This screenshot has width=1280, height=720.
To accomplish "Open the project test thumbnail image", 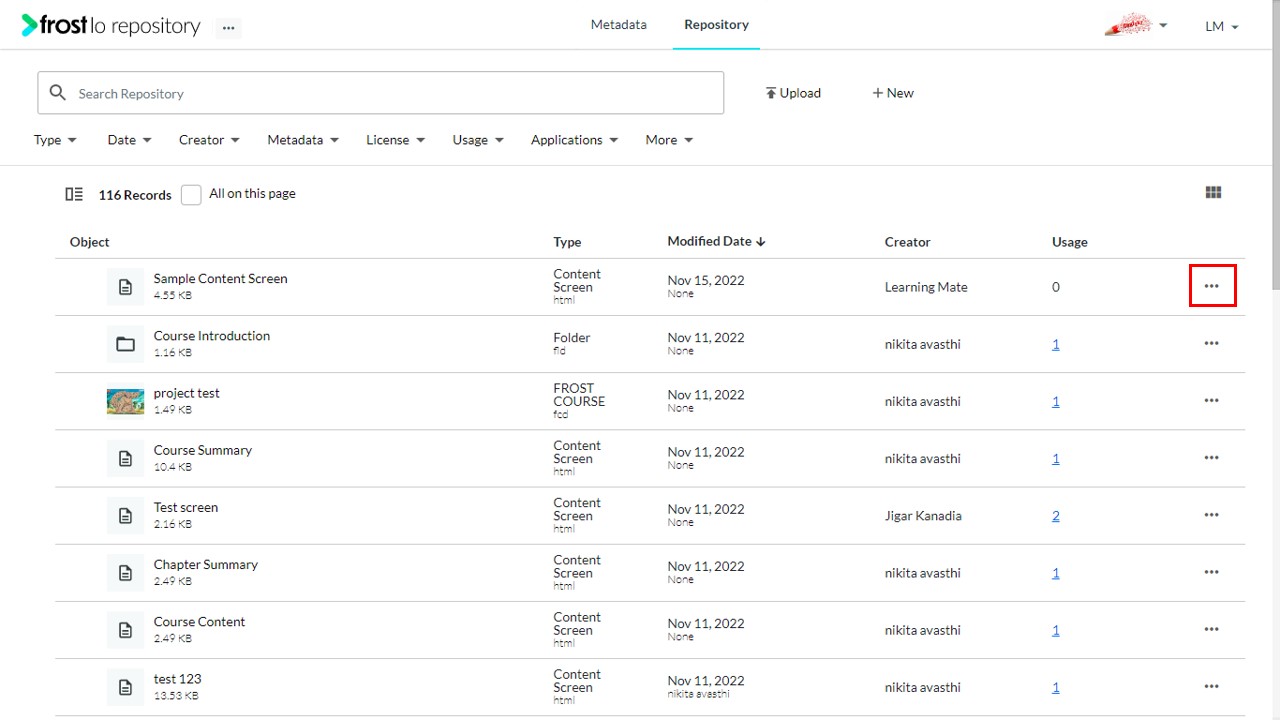I will [125, 402].
